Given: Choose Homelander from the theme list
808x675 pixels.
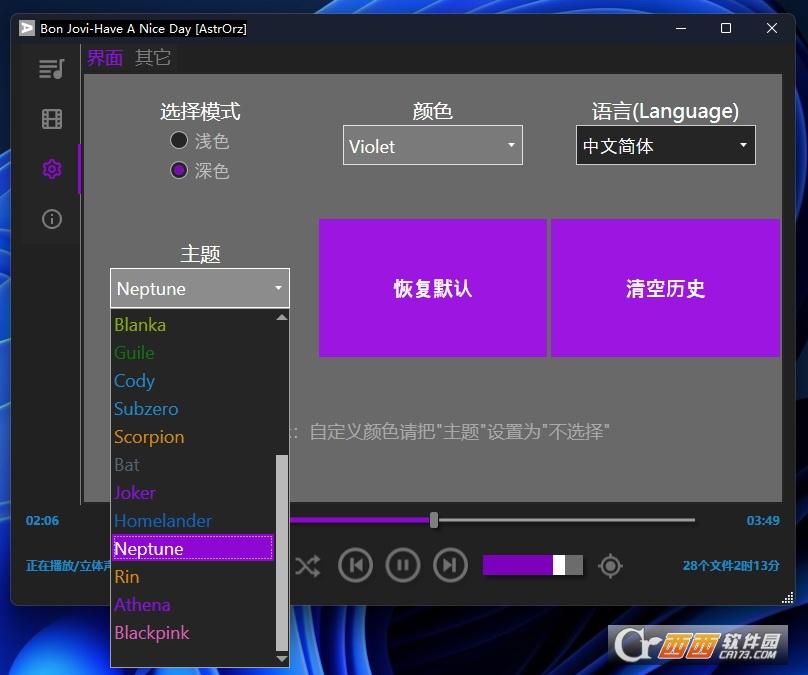Looking at the screenshot, I should point(193,520).
